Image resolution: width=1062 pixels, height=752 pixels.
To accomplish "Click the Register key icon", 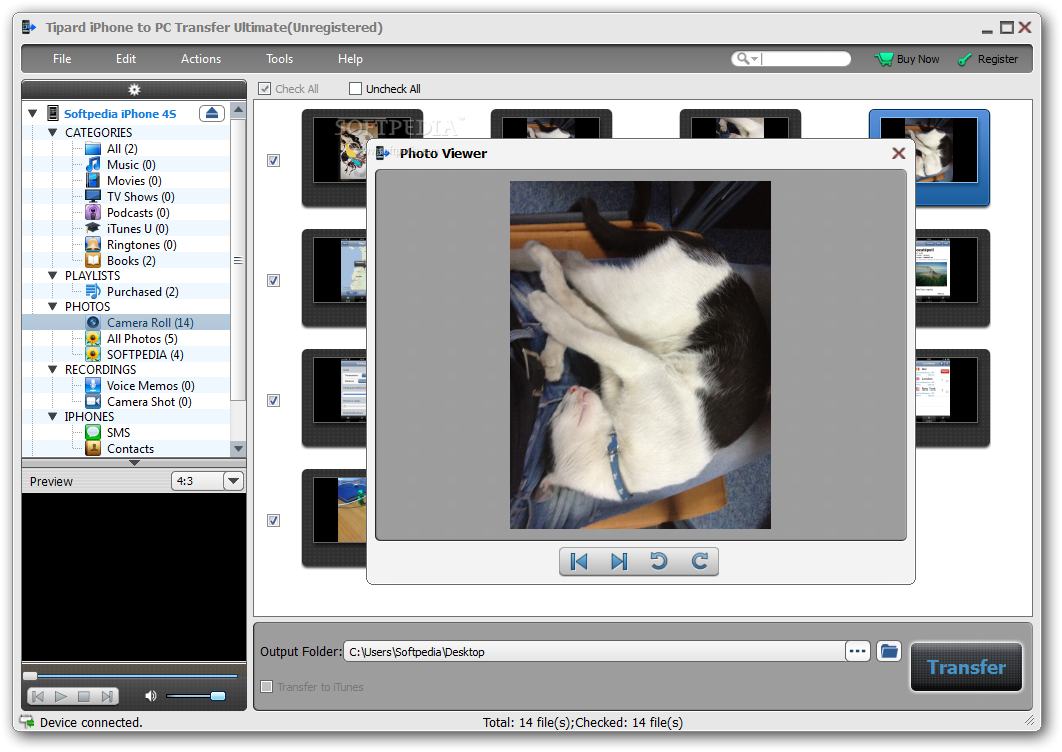I will point(964,60).
